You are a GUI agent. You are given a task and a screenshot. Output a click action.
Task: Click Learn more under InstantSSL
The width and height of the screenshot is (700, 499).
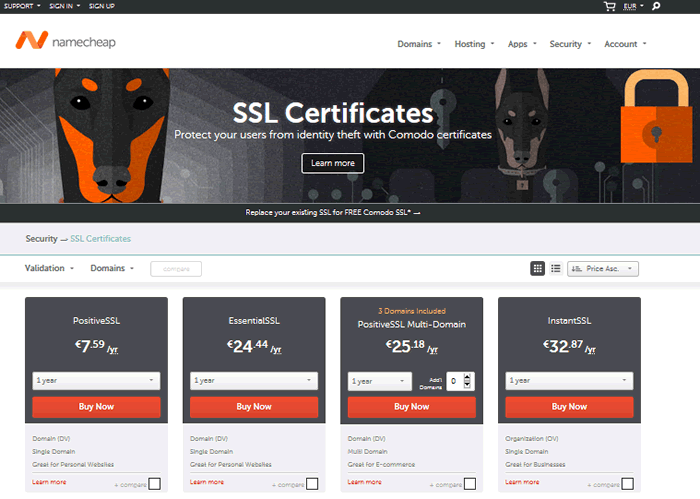coord(521,482)
